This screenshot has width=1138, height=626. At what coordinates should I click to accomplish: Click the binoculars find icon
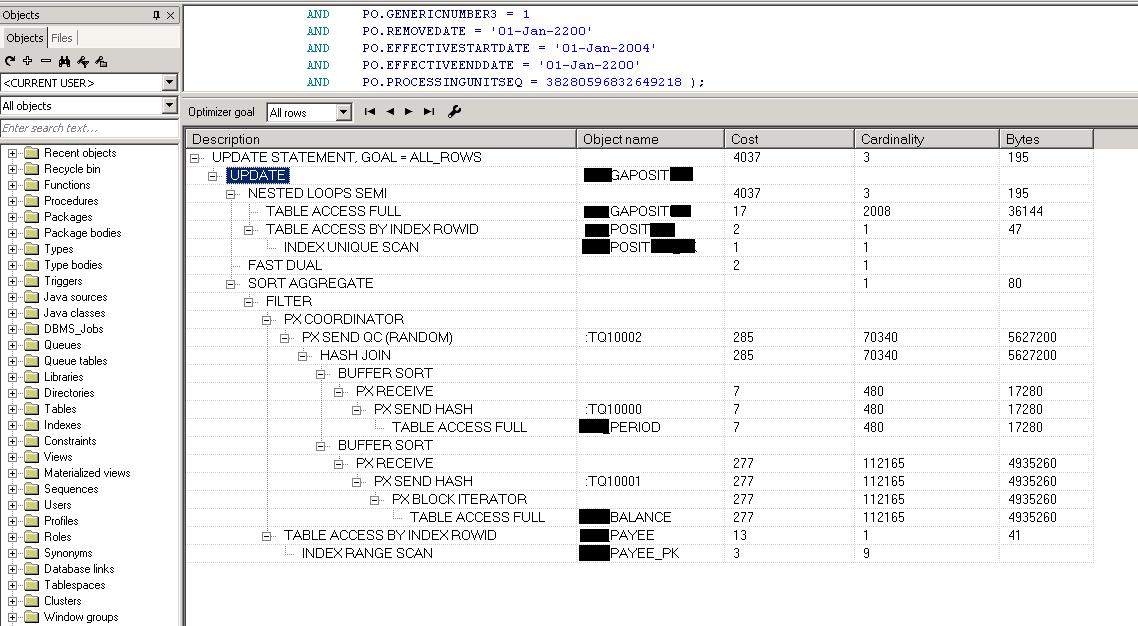click(x=64, y=61)
